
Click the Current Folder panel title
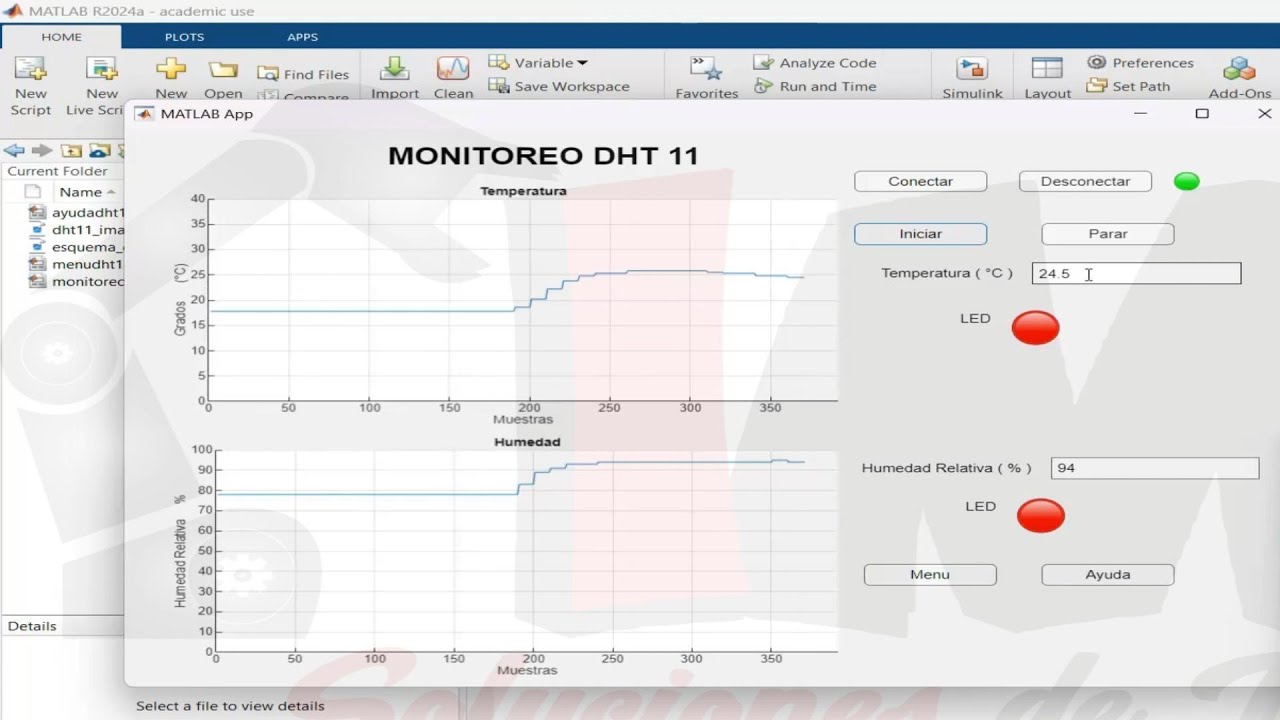[x=57, y=171]
